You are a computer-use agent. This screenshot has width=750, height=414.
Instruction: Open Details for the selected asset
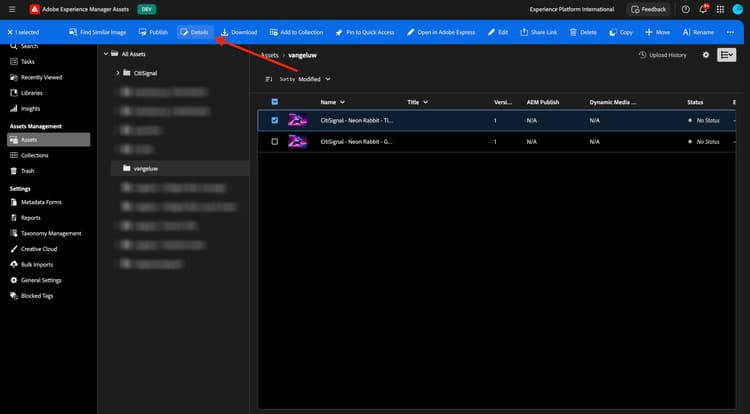(x=195, y=32)
